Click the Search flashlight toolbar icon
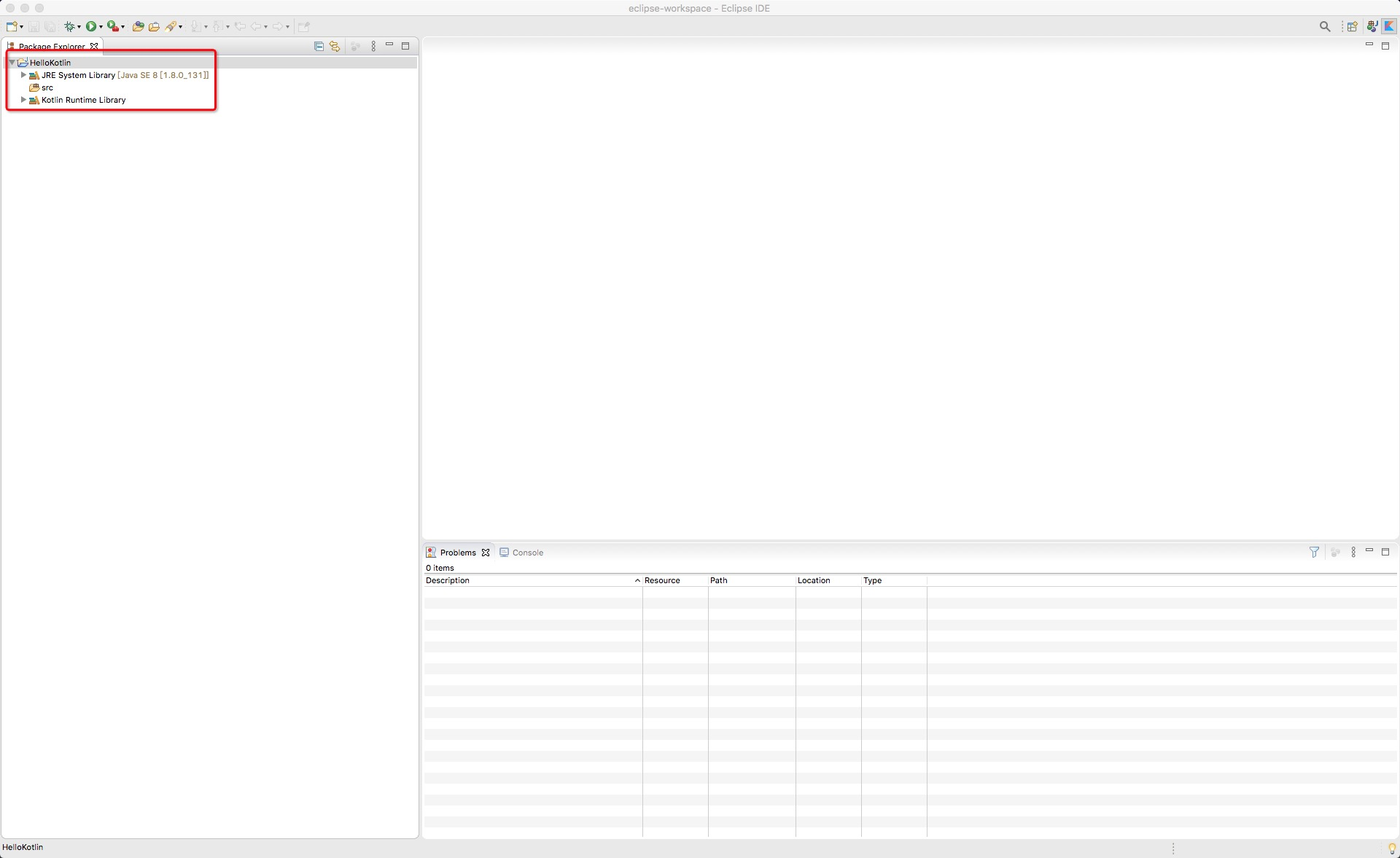This screenshot has width=1400, height=858. click(171, 26)
